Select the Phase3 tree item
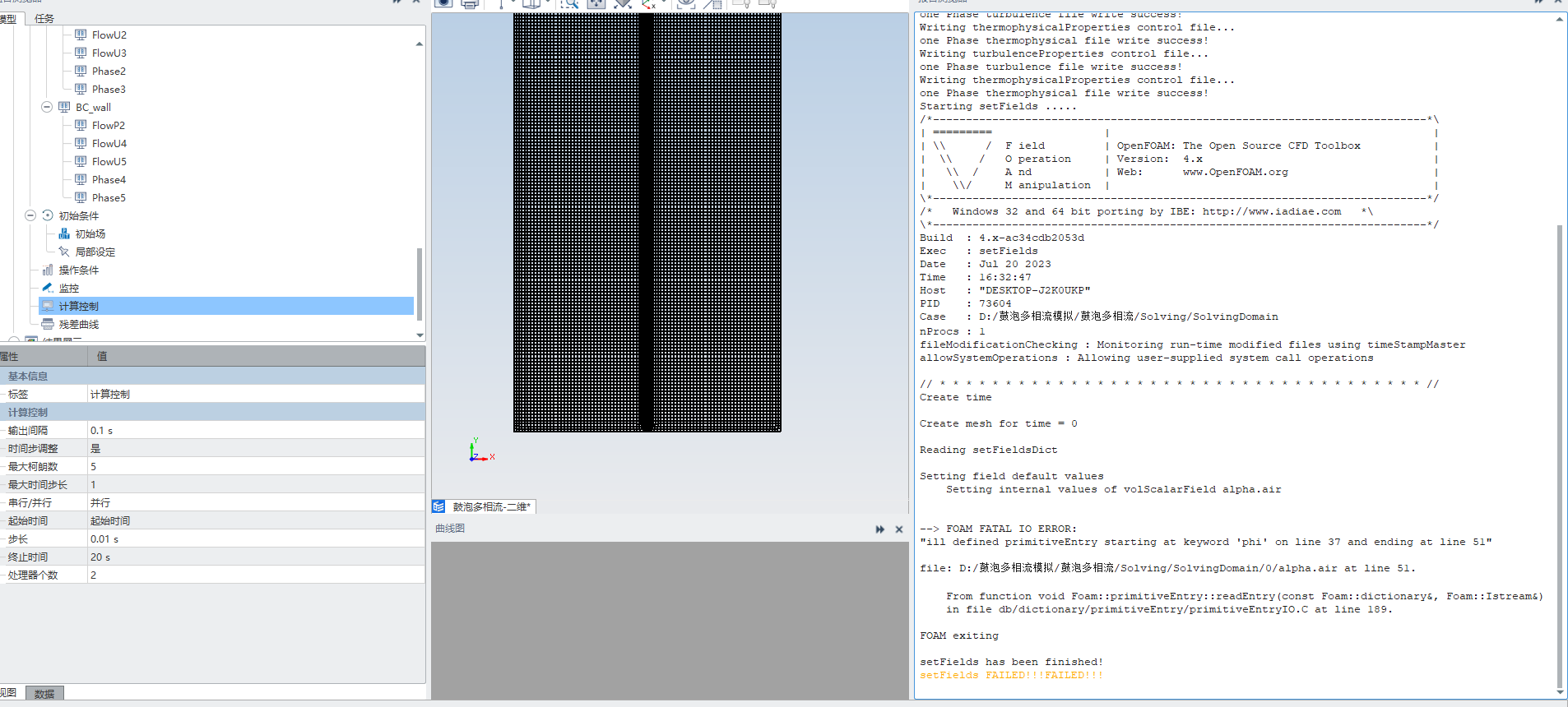 (x=109, y=89)
